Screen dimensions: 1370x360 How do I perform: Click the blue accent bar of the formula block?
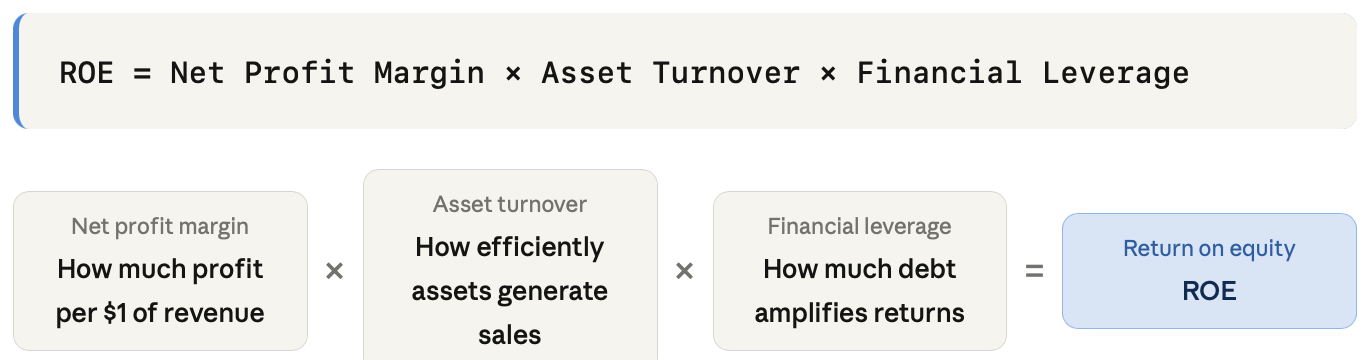pos(16,71)
